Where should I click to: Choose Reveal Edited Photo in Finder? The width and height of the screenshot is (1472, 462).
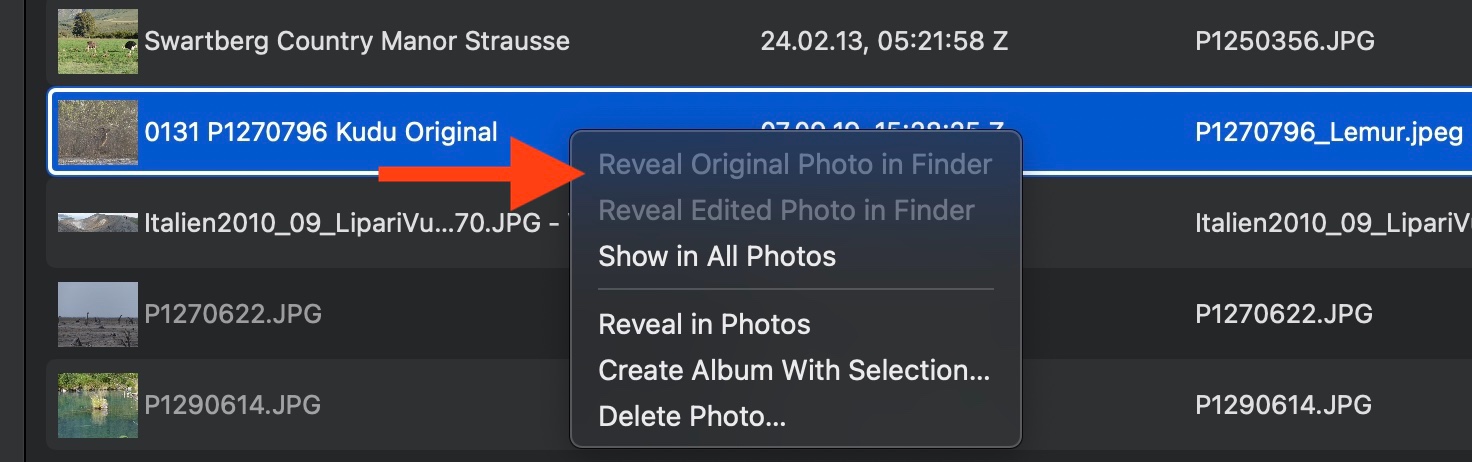[786, 211]
